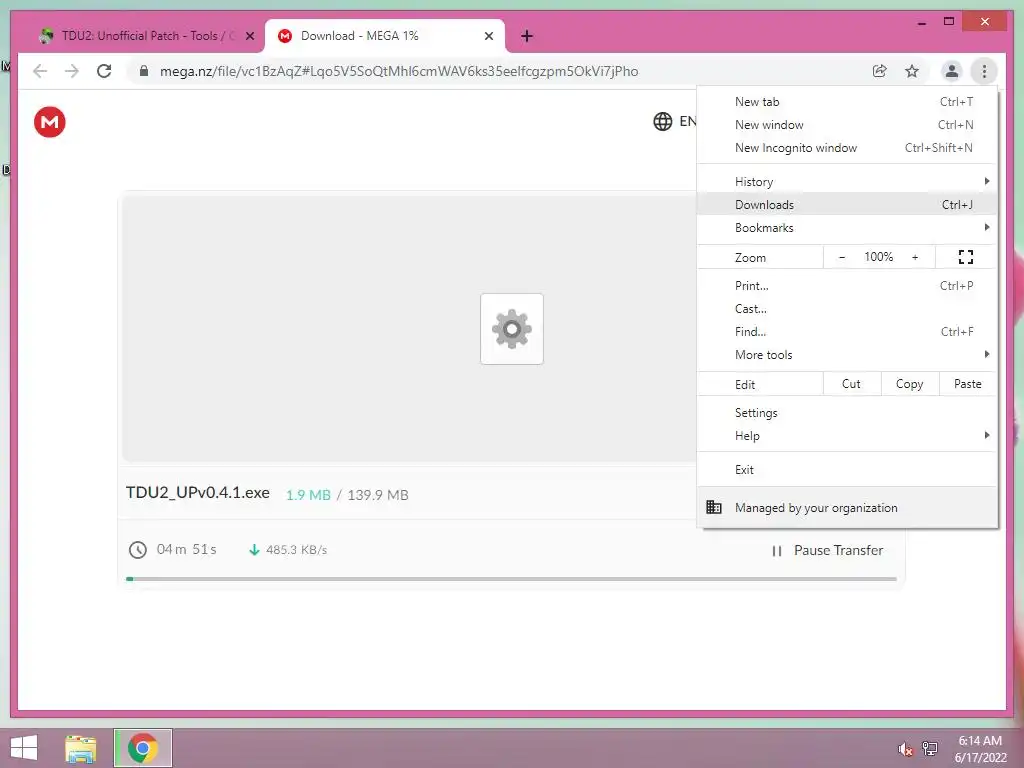Image resolution: width=1024 pixels, height=768 pixels.
Task: Click Managed by your organization
Action: point(847,507)
